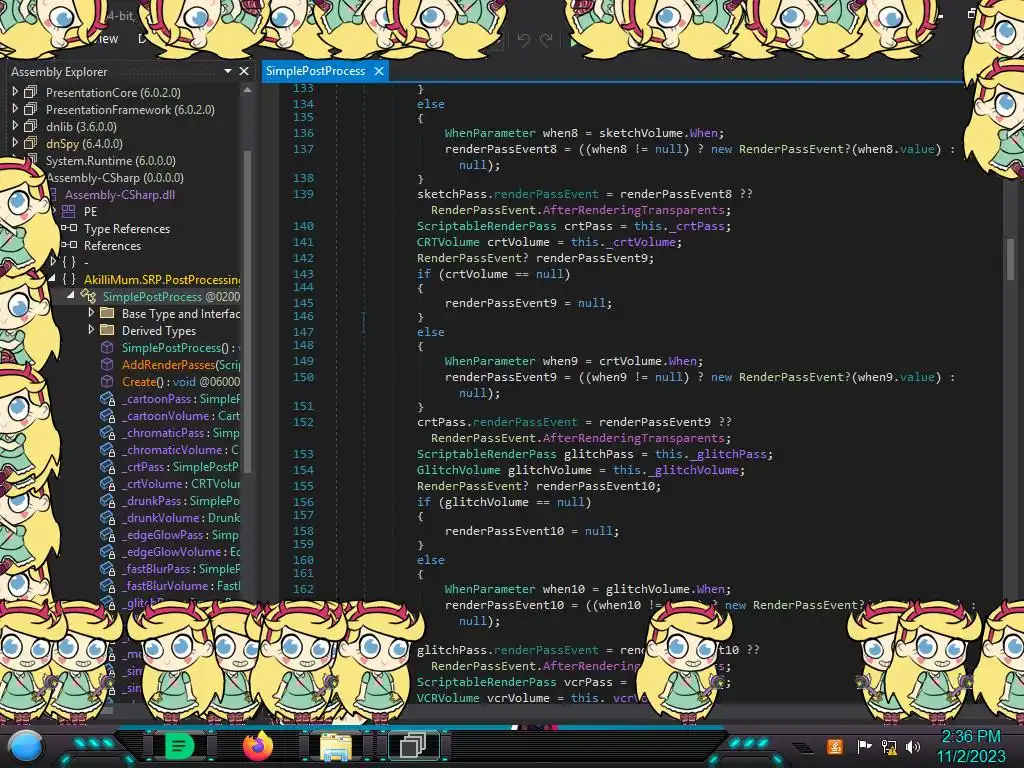Expand the Base Type and Interfaces folder

[91, 313]
